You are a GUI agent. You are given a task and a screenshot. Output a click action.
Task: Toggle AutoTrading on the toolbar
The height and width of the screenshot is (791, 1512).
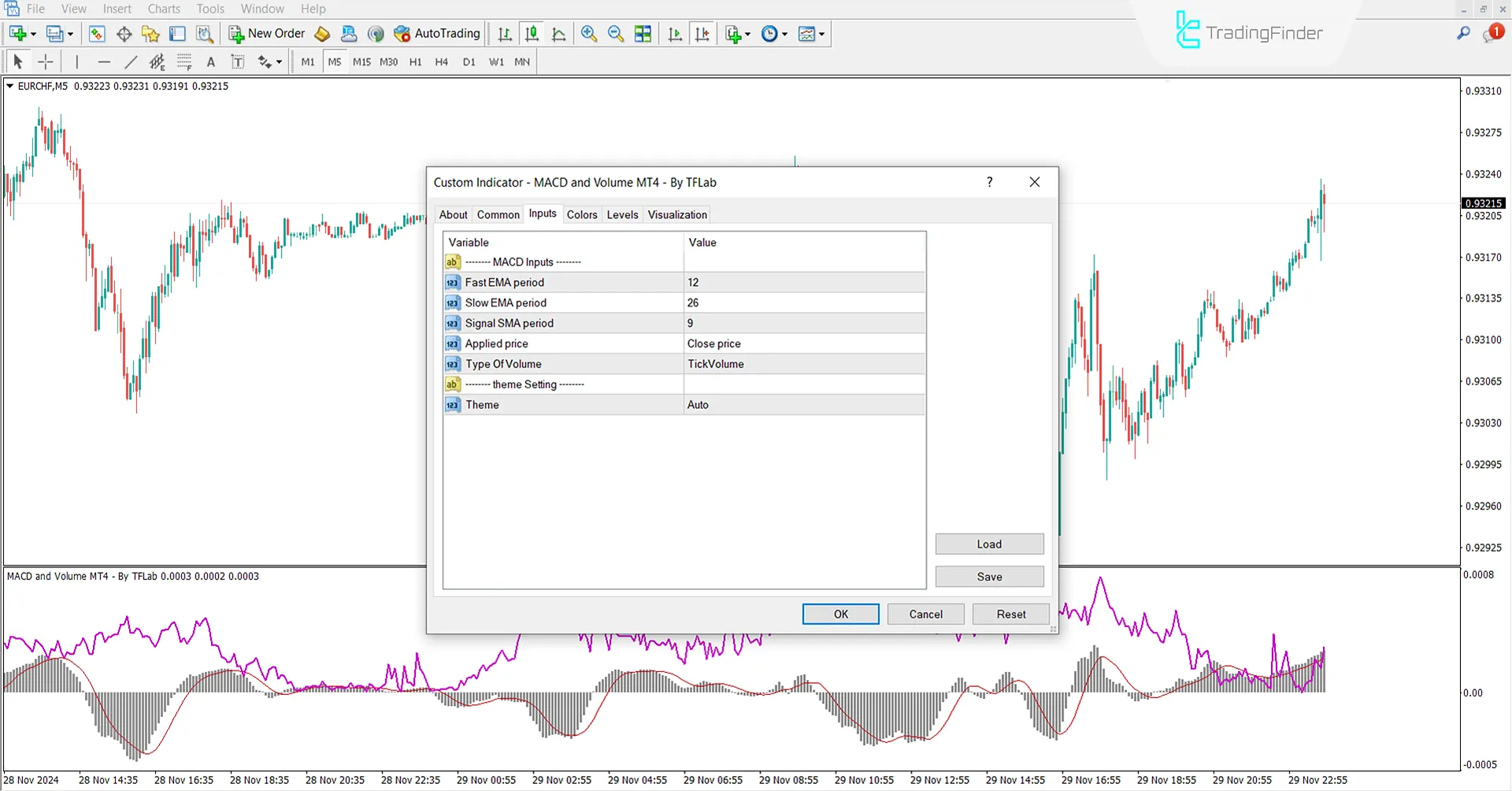coord(437,34)
